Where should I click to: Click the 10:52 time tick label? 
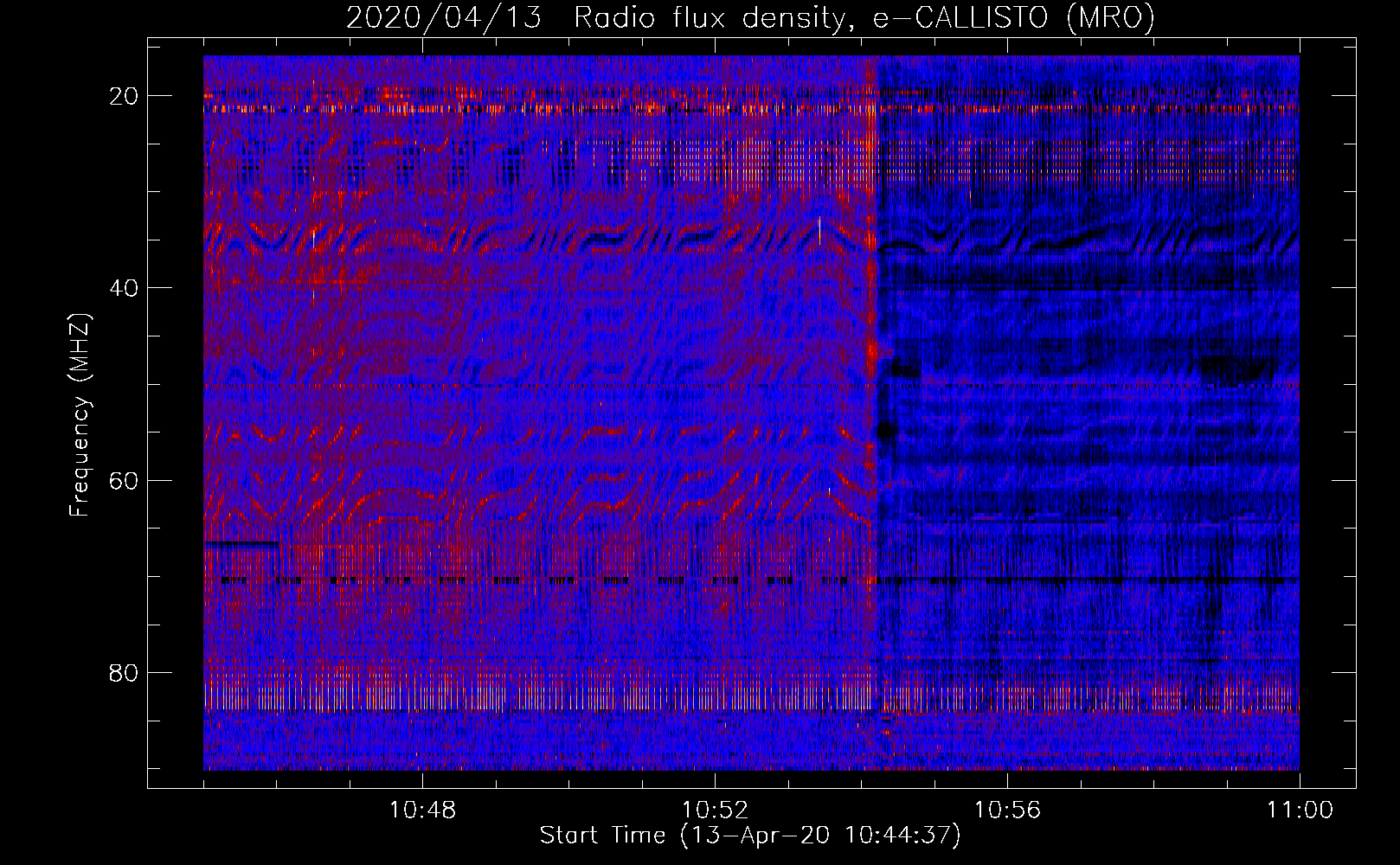(x=715, y=811)
